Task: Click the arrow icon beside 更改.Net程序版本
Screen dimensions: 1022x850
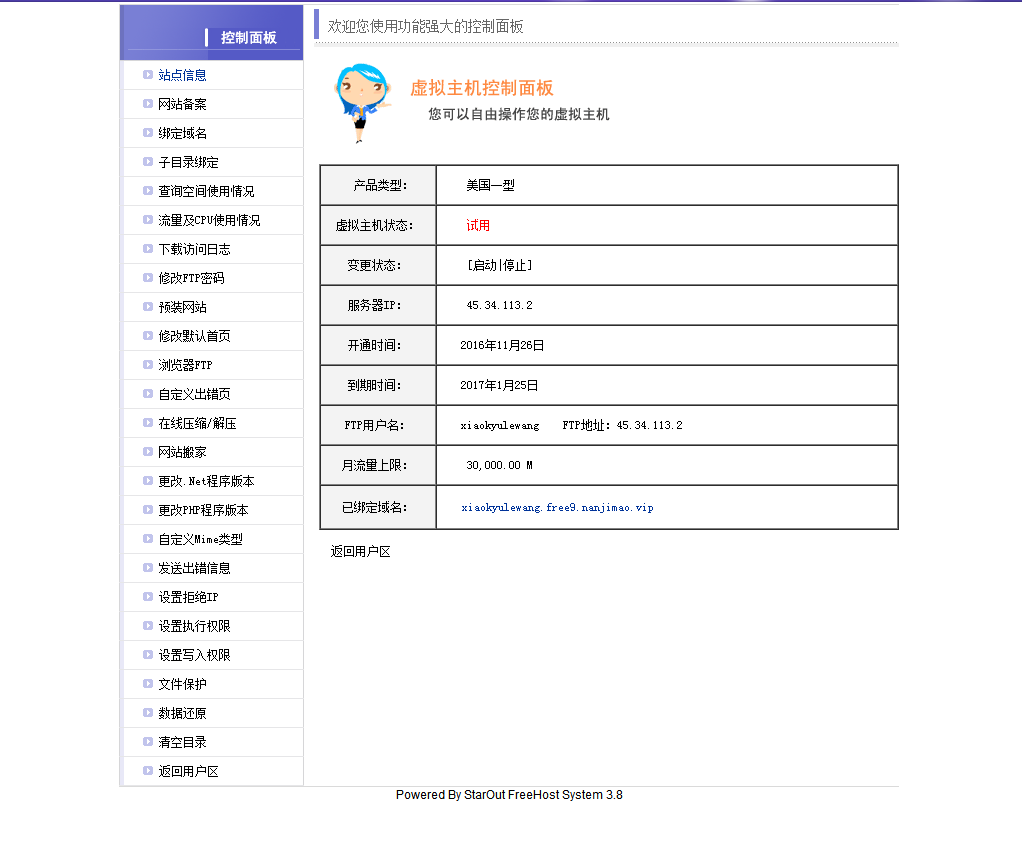Action: coord(148,480)
